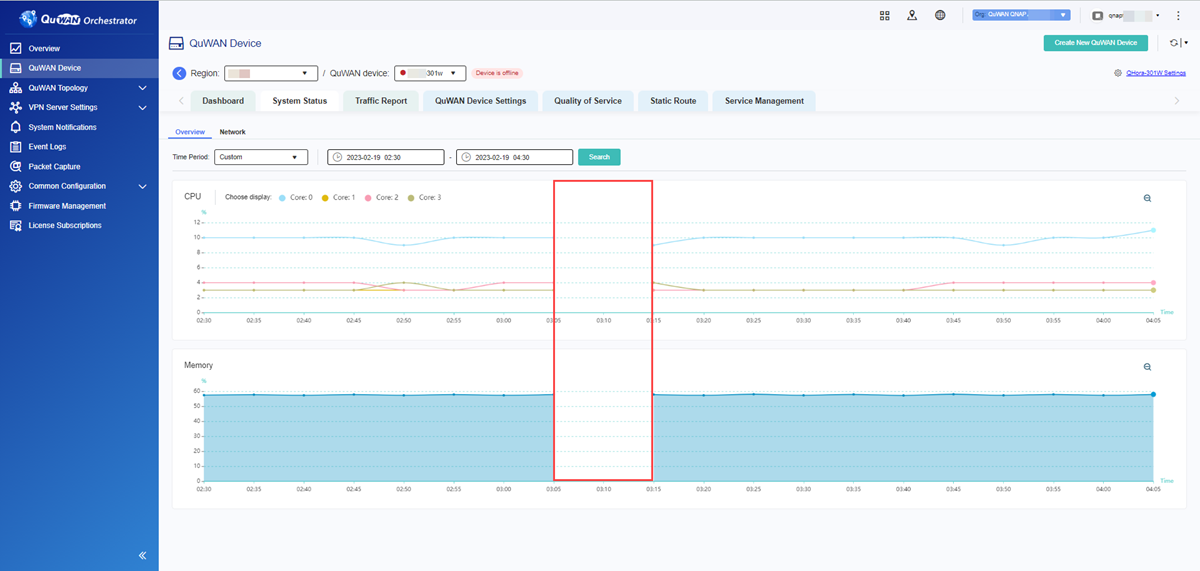Toggle Core: 2 display in CPU chart

point(381,198)
